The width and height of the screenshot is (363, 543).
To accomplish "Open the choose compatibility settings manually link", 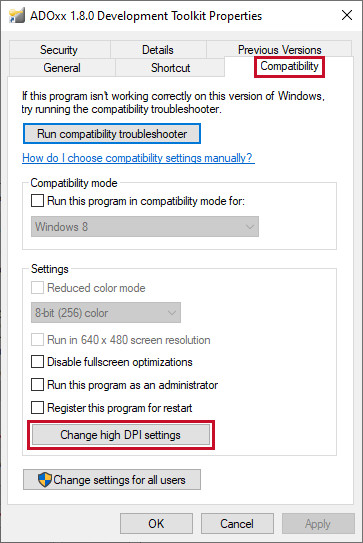I will click(138, 158).
